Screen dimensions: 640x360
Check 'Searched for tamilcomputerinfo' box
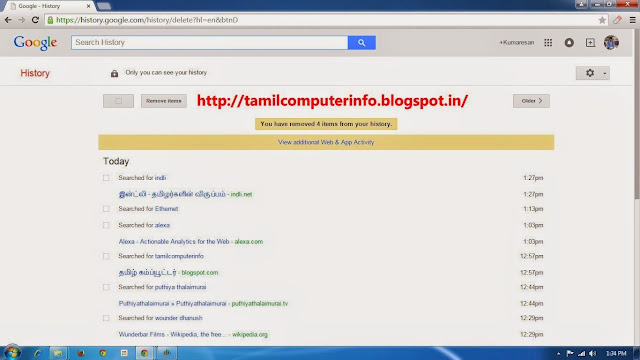click(x=106, y=256)
